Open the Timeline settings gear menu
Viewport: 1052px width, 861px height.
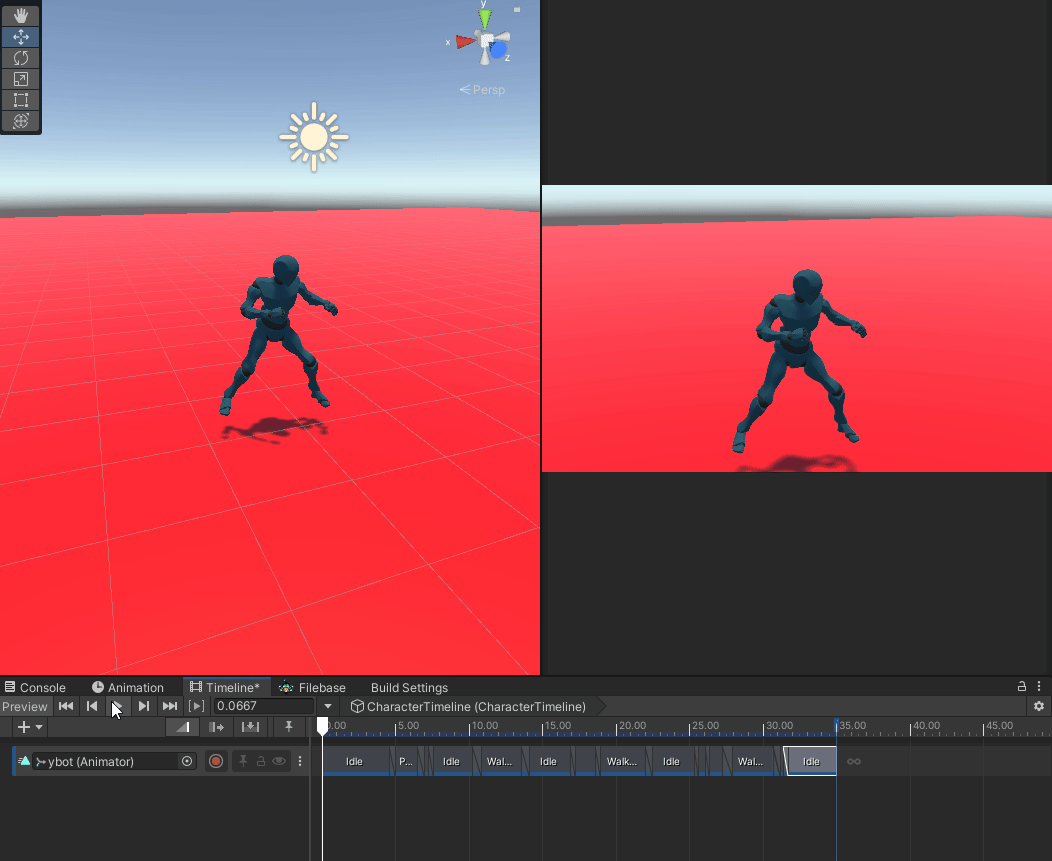tap(1039, 706)
